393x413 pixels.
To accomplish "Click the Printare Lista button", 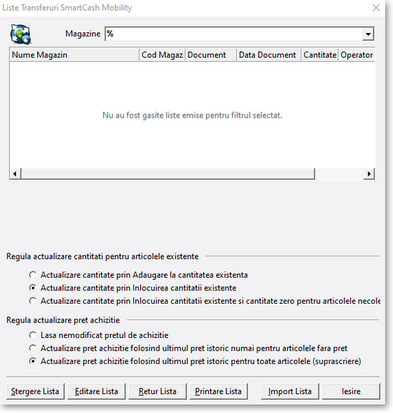I will 218,391.
